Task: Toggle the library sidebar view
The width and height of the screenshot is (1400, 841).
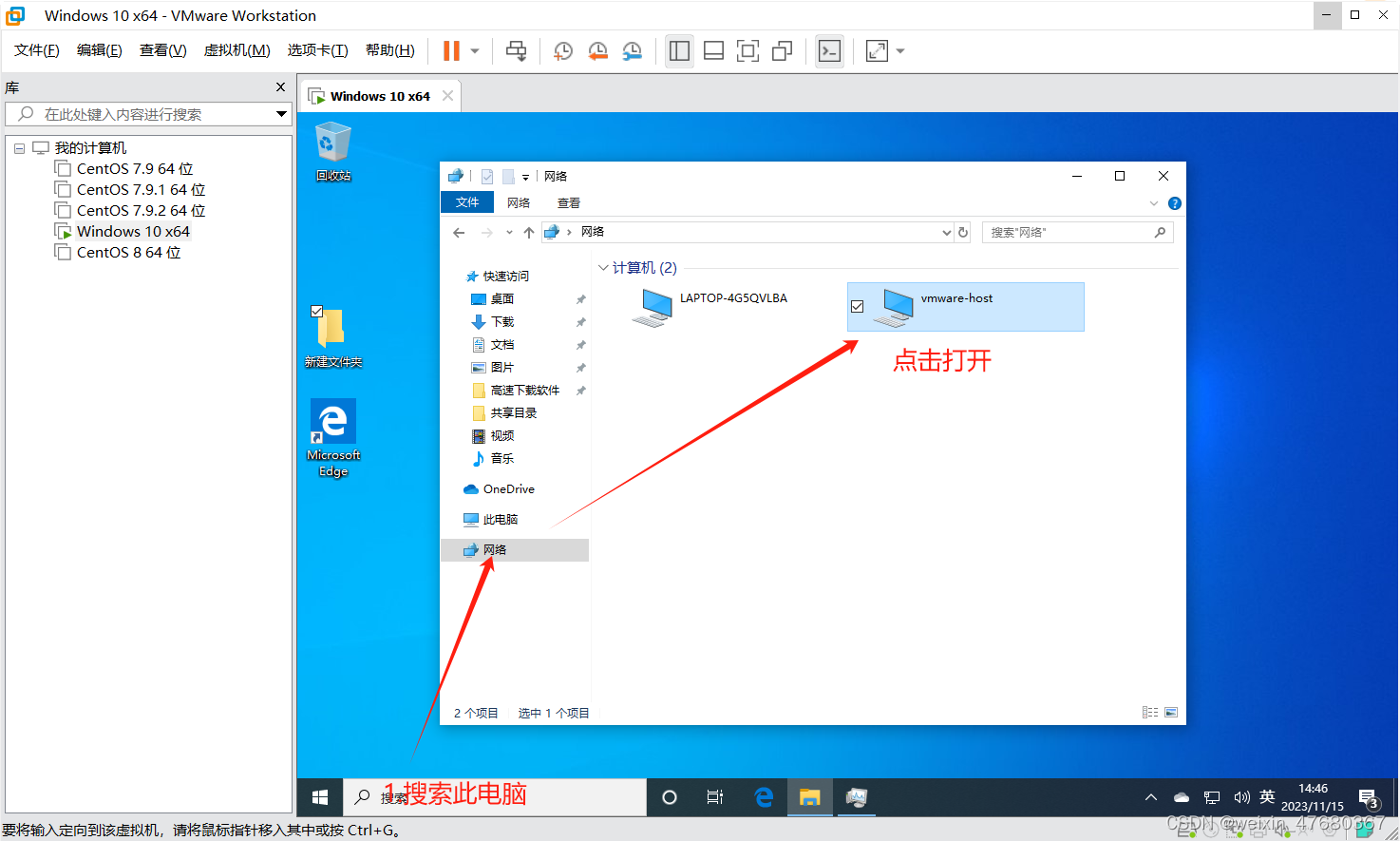Action: tap(679, 51)
